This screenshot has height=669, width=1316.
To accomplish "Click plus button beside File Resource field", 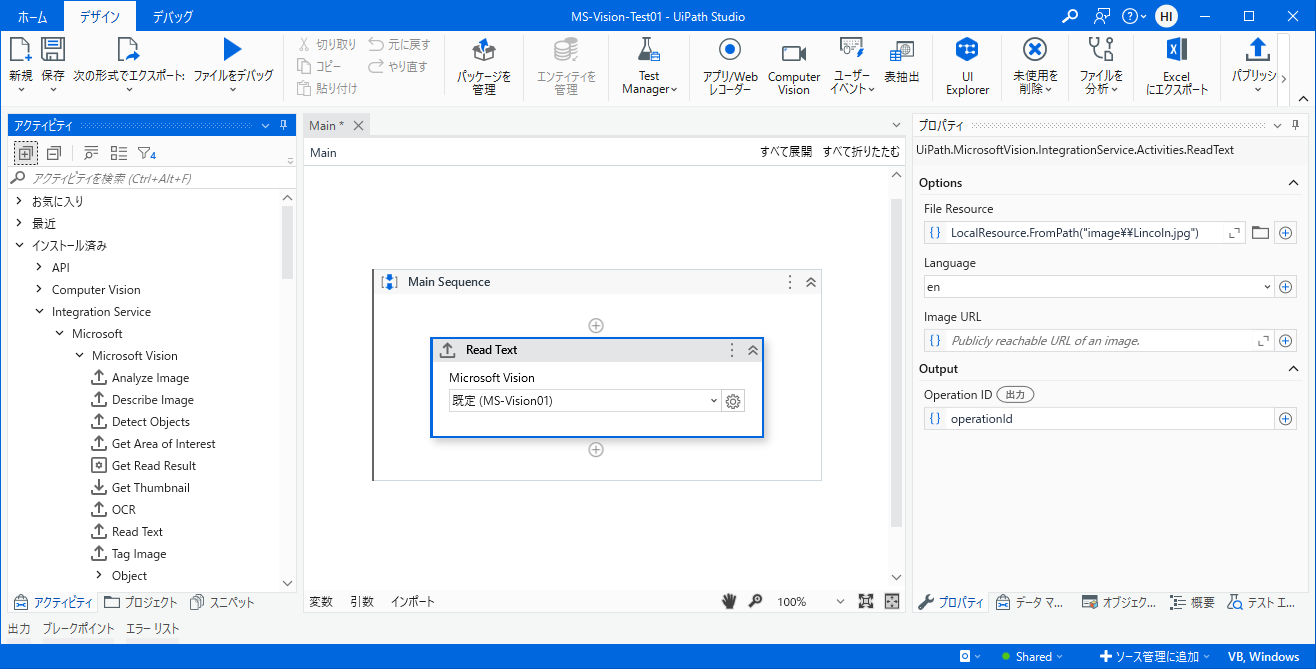I will click(1286, 233).
